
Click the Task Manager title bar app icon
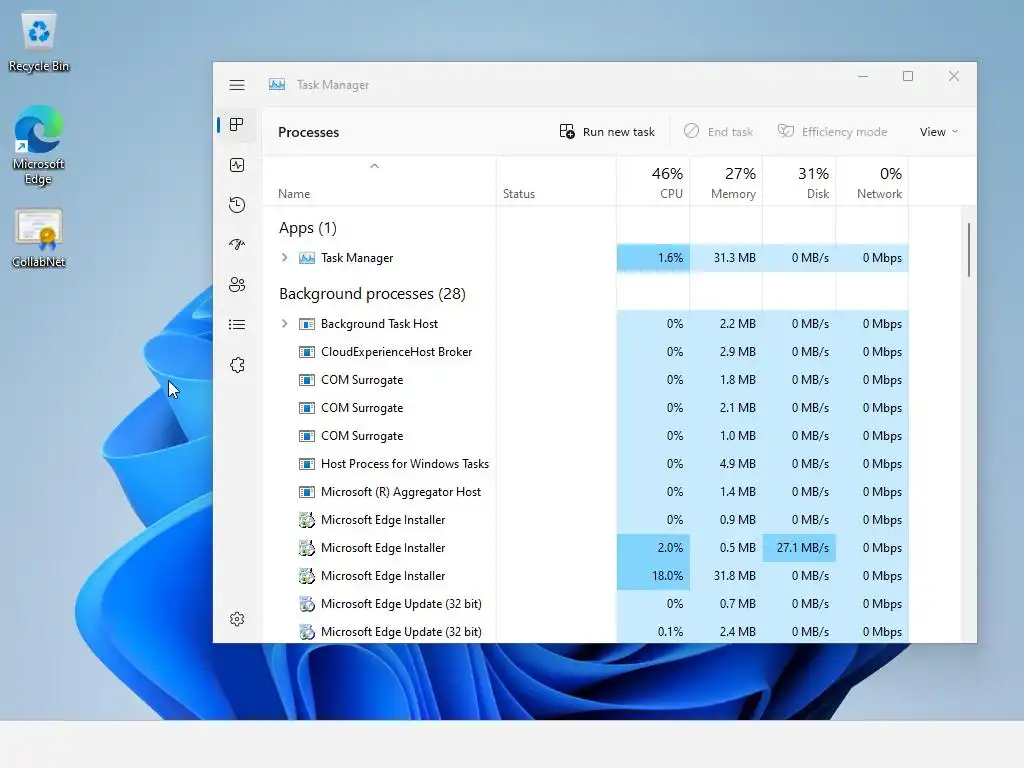click(277, 84)
